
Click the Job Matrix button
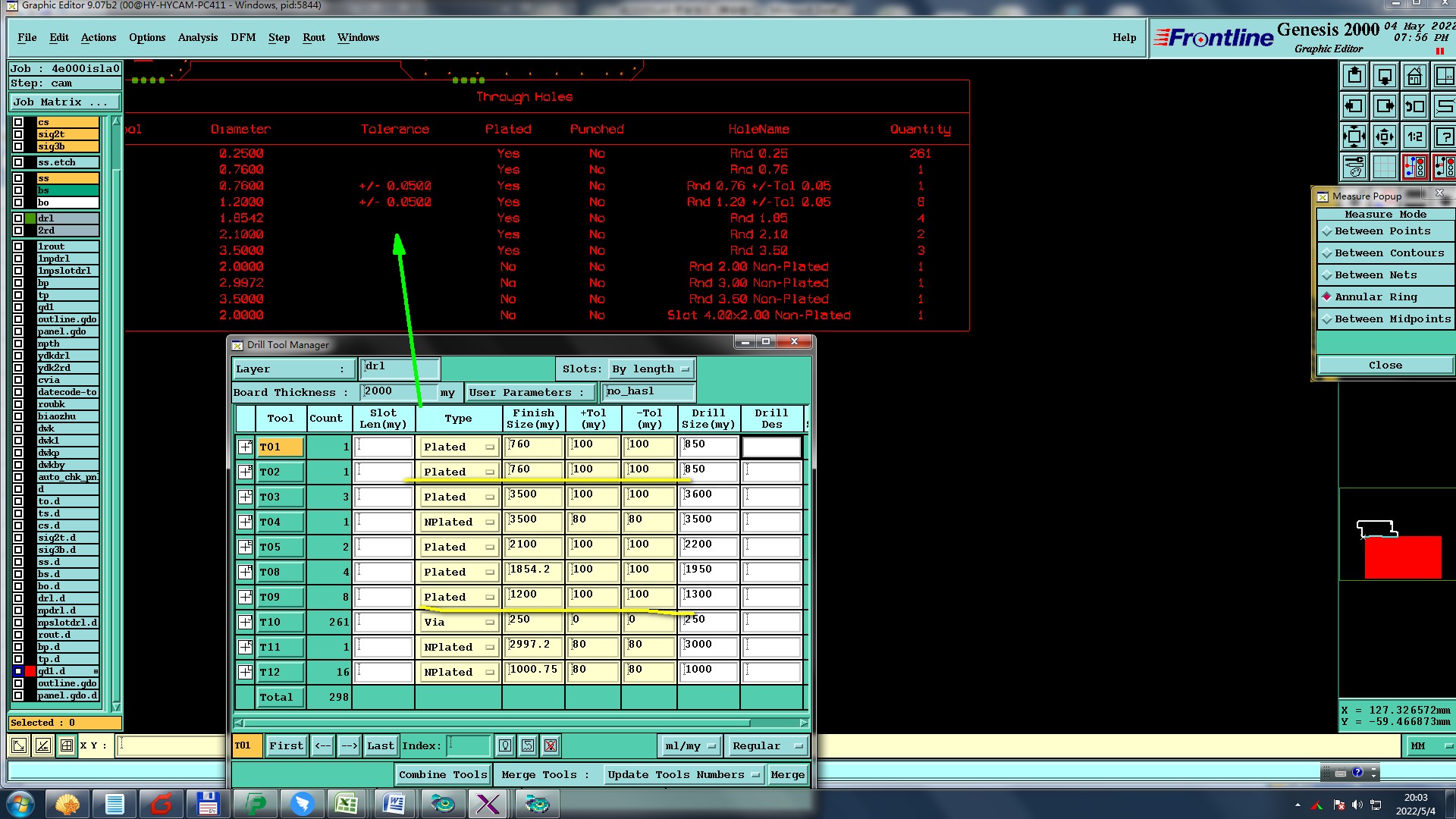pos(65,102)
